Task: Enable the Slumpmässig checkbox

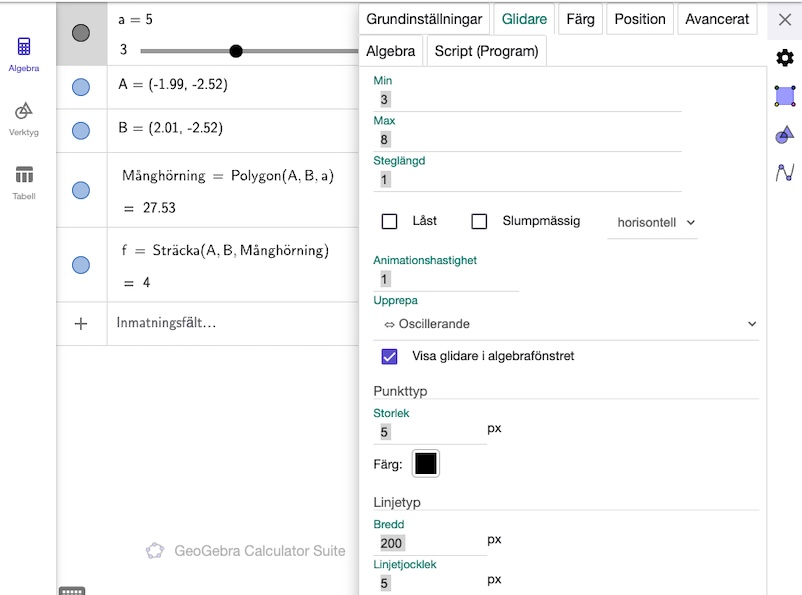Action: [x=479, y=222]
